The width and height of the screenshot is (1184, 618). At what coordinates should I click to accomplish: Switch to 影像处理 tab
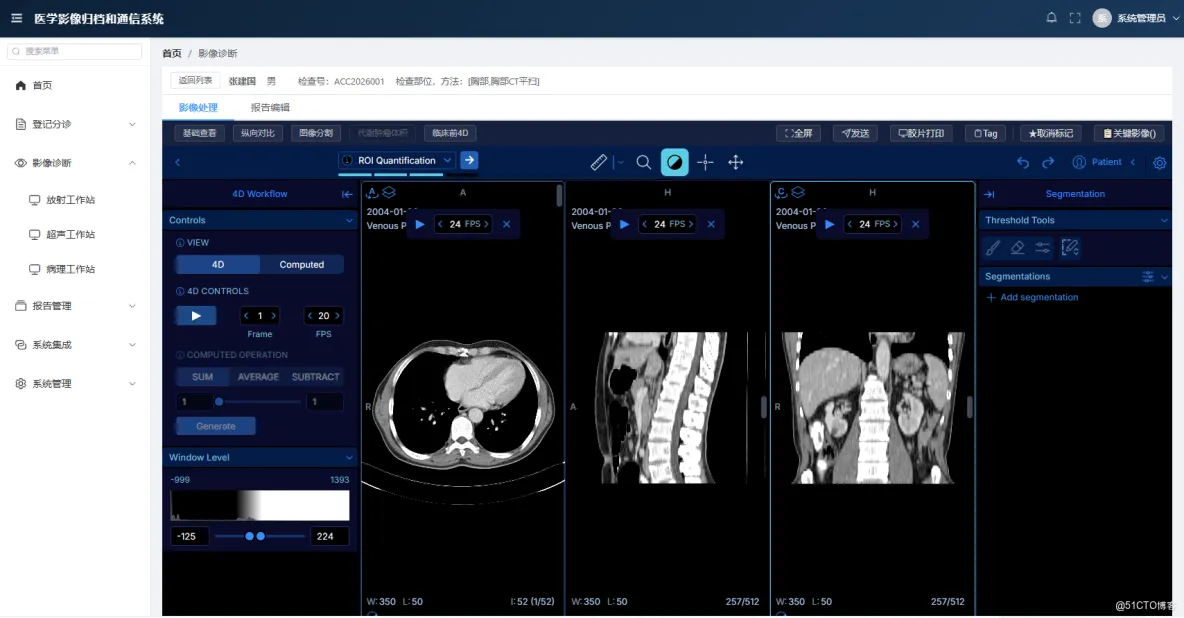coord(198,107)
